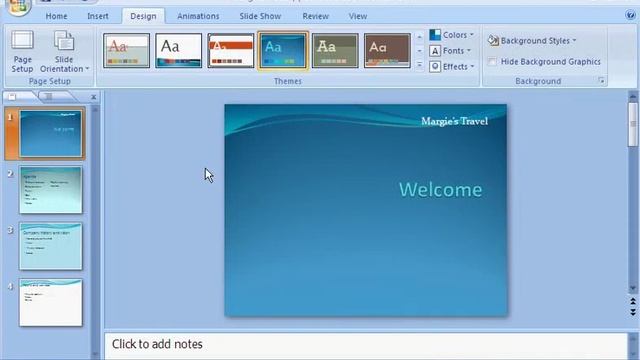The width and height of the screenshot is (640, 360).
Task: Switch to the Home tab
Action: 56,16
